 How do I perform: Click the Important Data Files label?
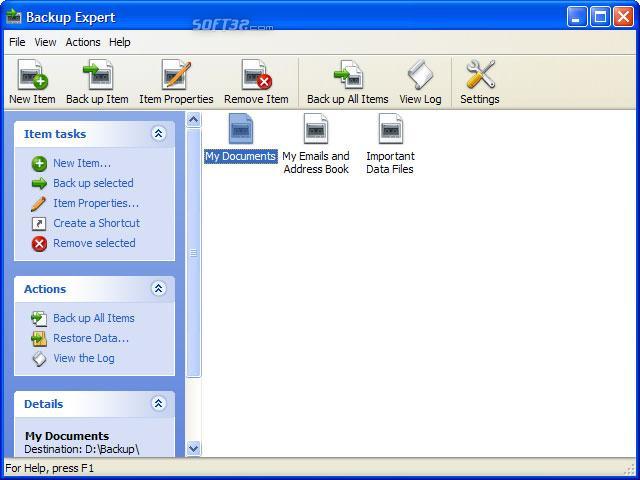click(x=390, y=162)
